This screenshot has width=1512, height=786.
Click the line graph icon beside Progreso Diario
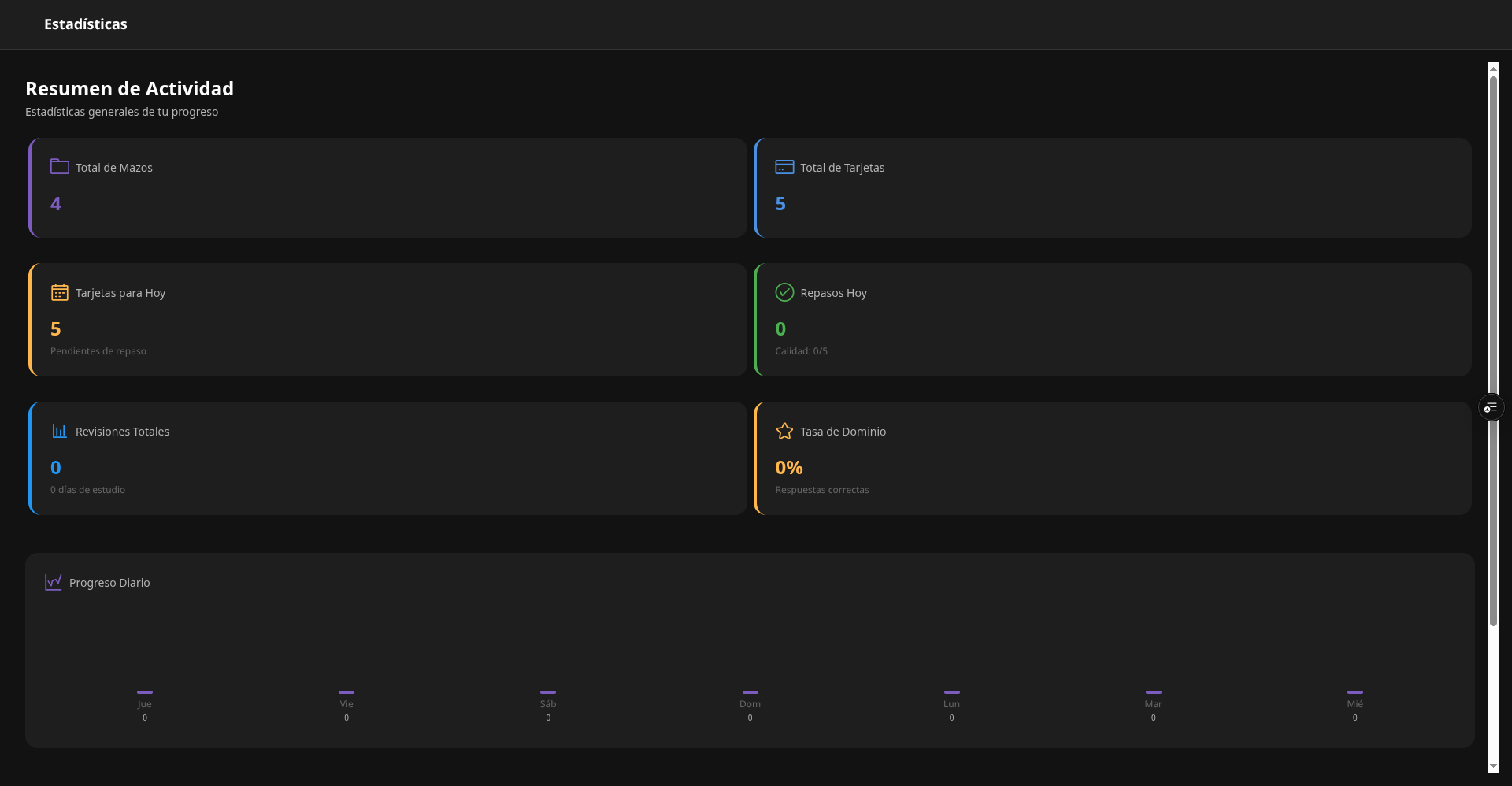point(53,582)
